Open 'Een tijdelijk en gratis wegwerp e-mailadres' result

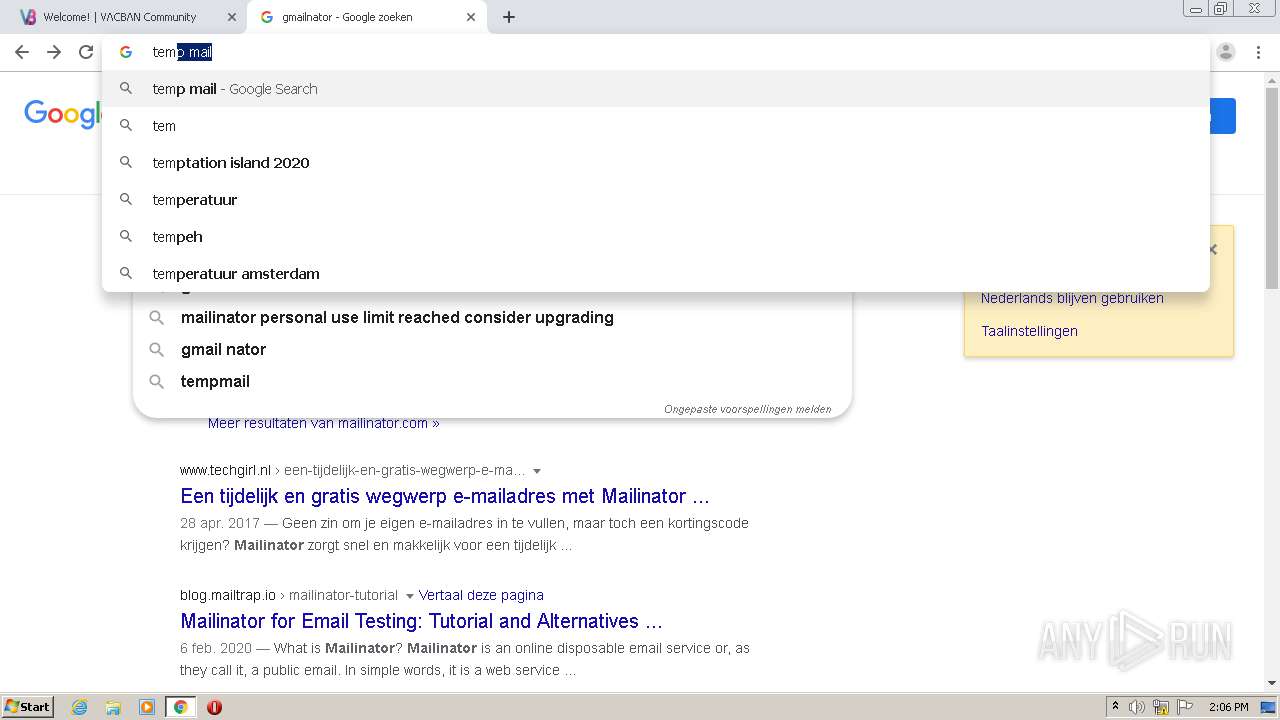444,496
